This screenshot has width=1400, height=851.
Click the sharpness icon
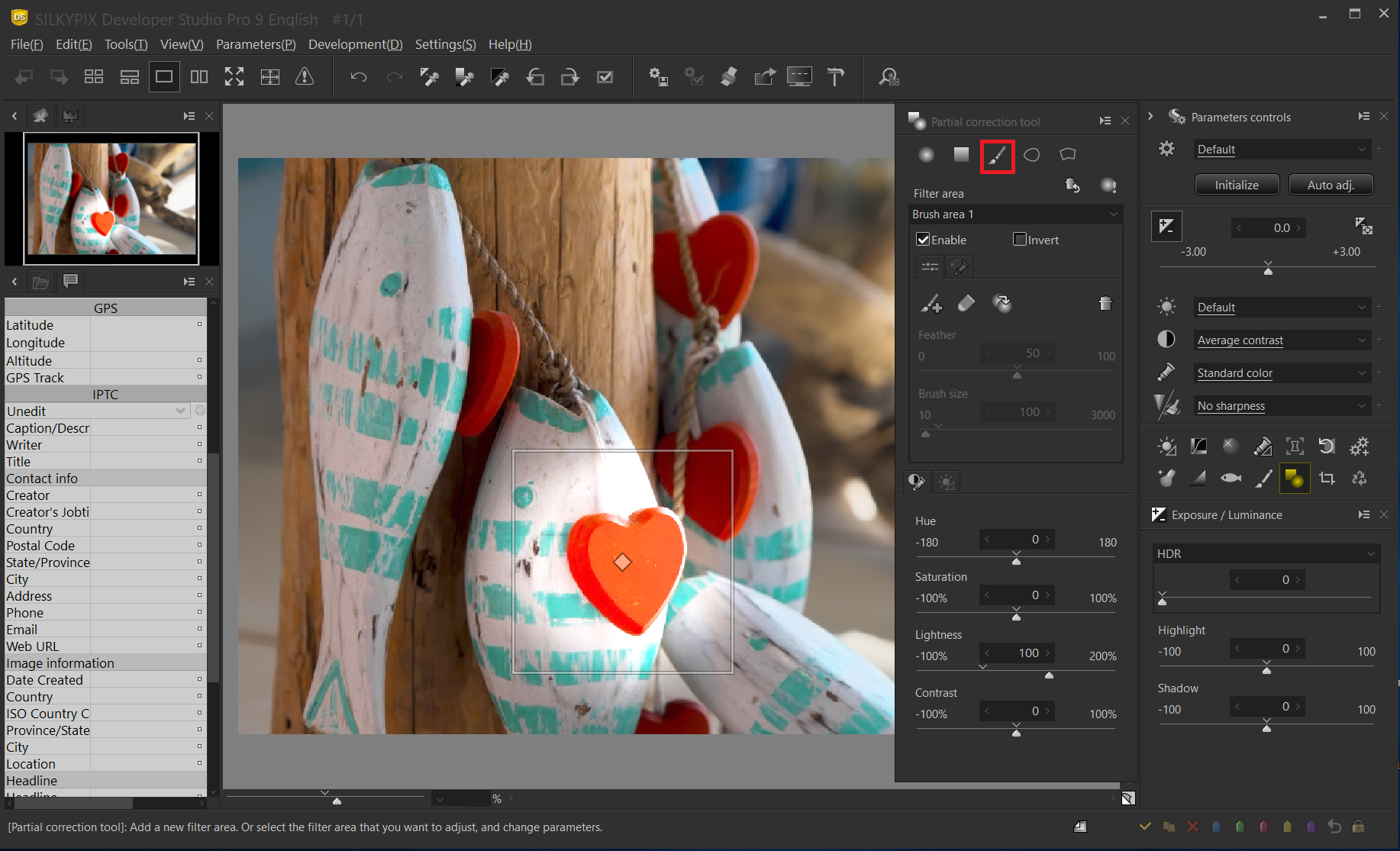[1166, 406]
